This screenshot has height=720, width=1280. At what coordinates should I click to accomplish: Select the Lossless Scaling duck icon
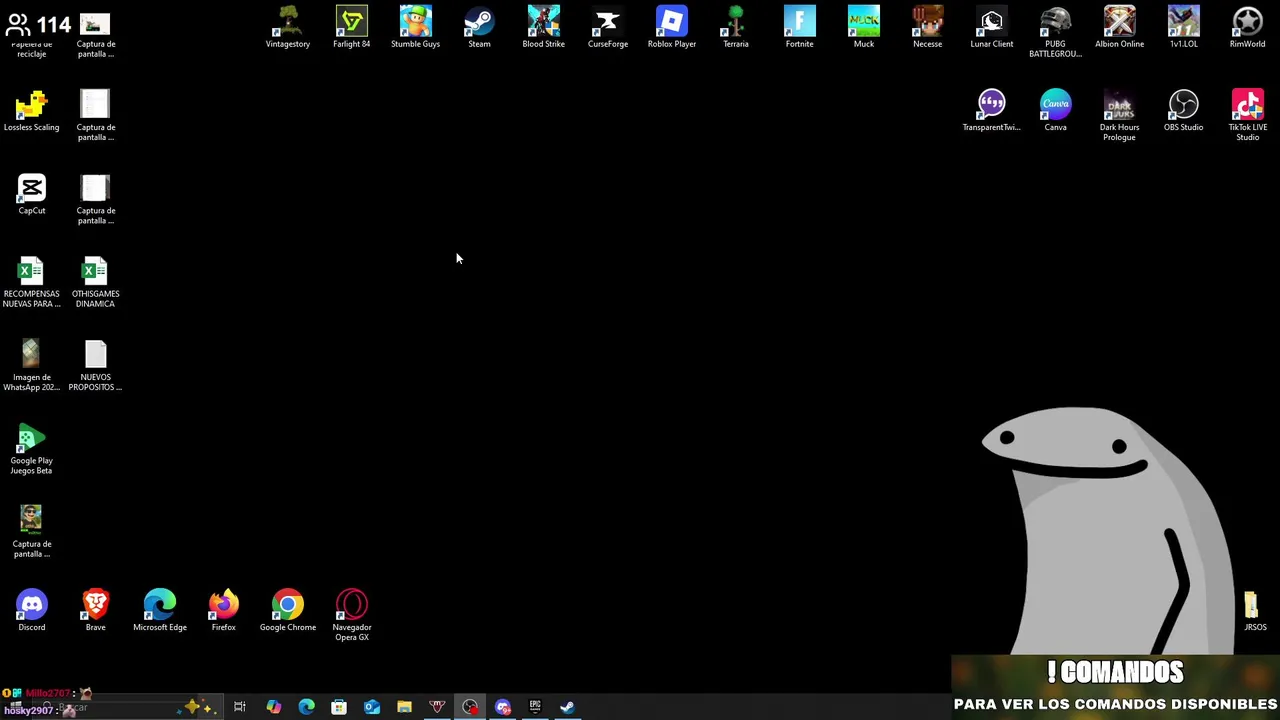coord(32,111)
